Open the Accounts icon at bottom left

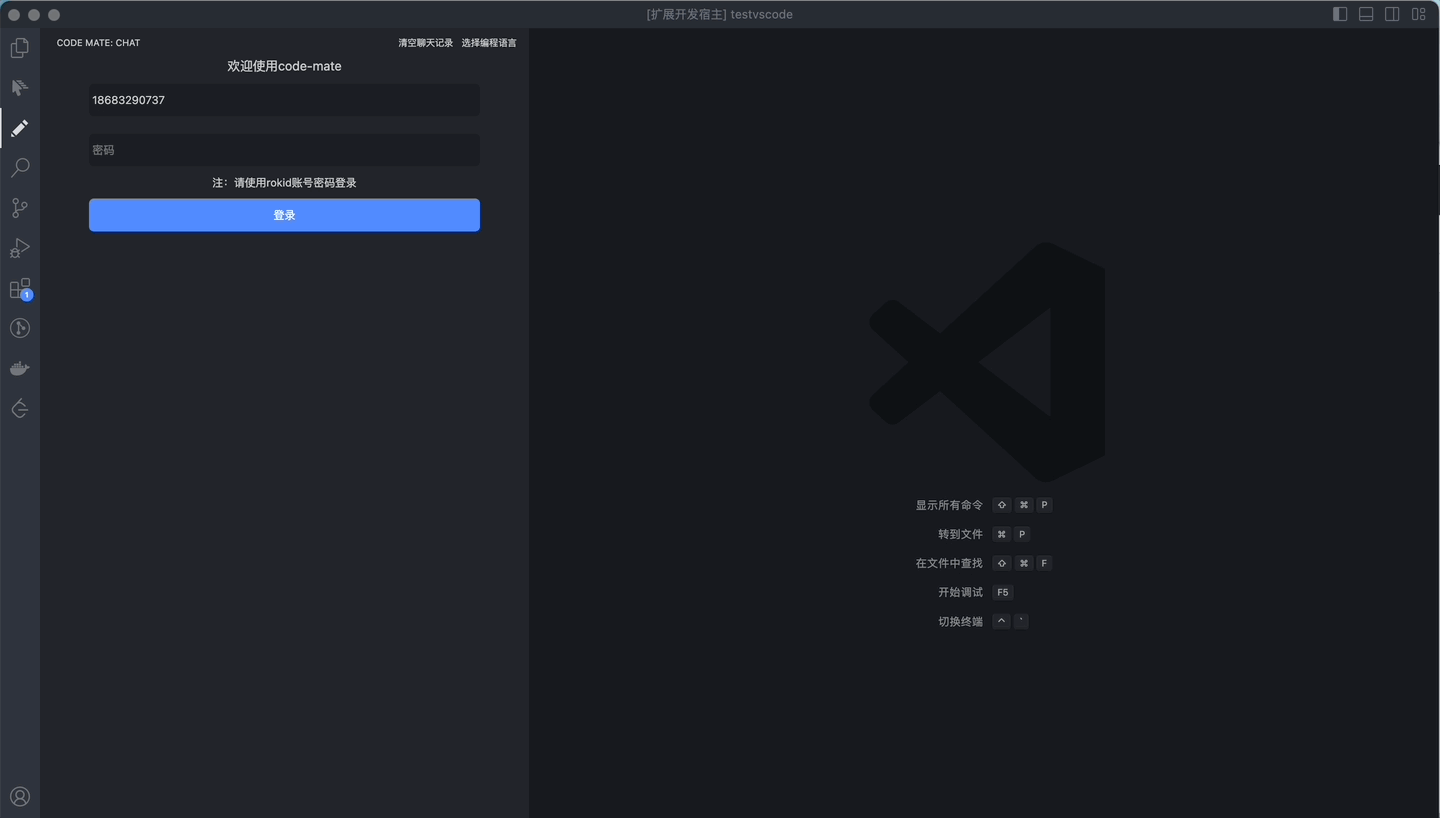point(20,796)
